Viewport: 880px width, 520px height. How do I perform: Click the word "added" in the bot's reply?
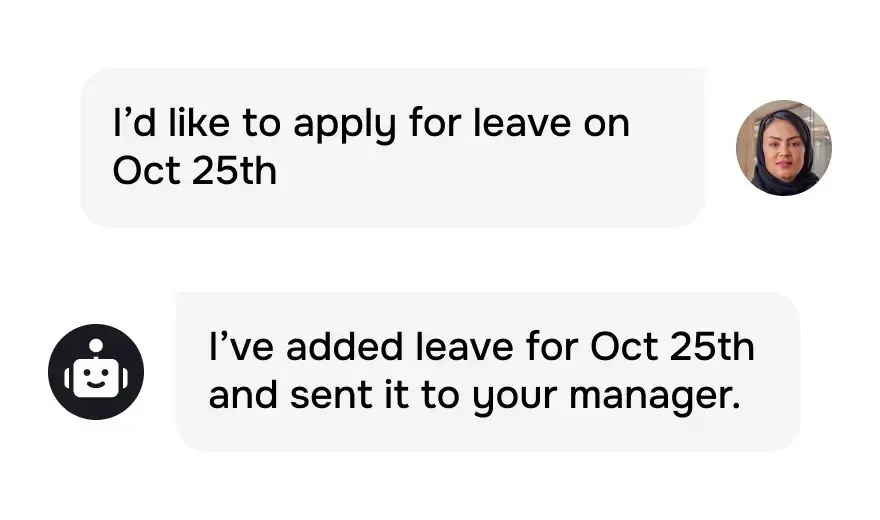click(330, 348)
